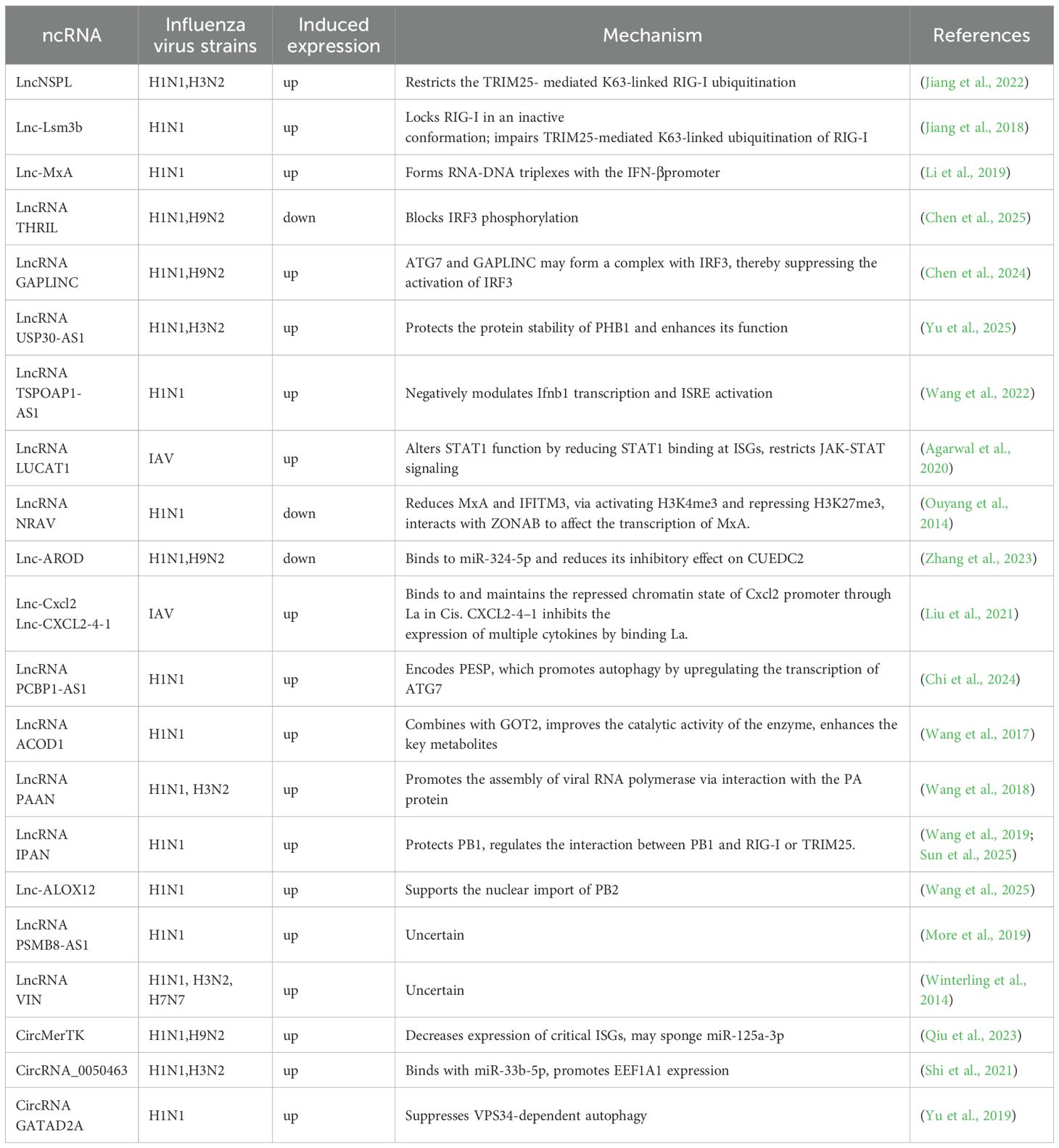
Task: Open the Chen et al., 2024 reference
Action: tap(976, 273)
